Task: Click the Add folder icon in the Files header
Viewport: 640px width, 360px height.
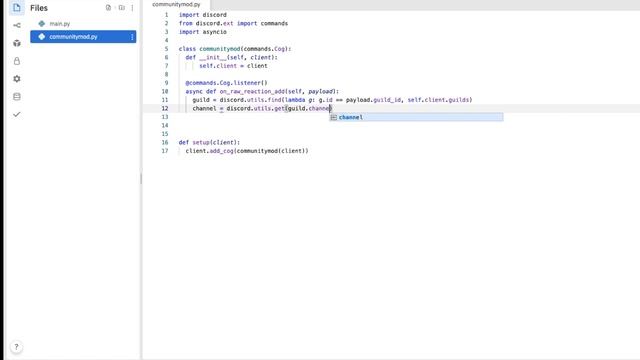Action: coord(122,8)
